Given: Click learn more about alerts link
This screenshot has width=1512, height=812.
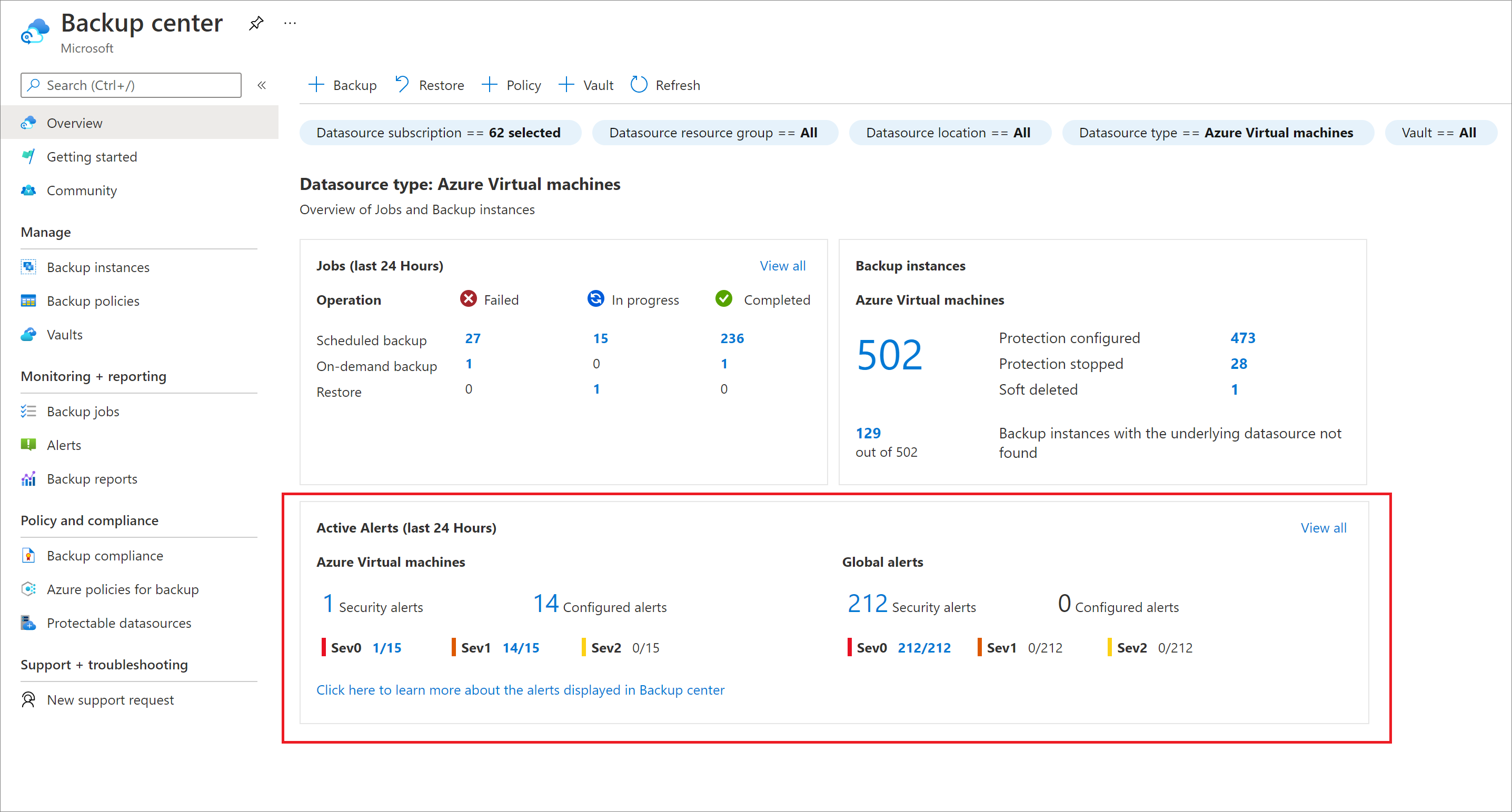Looking at the screenshot, I should pos(520,690).
